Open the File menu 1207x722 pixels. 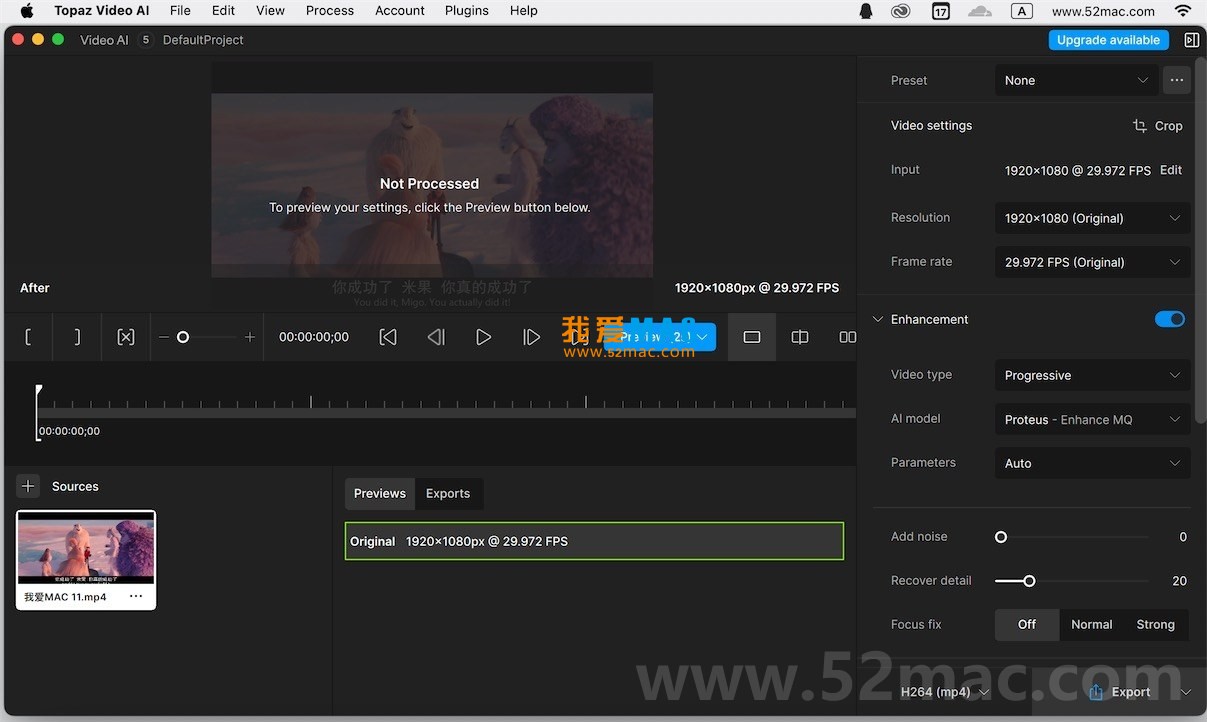click(180, 11)
